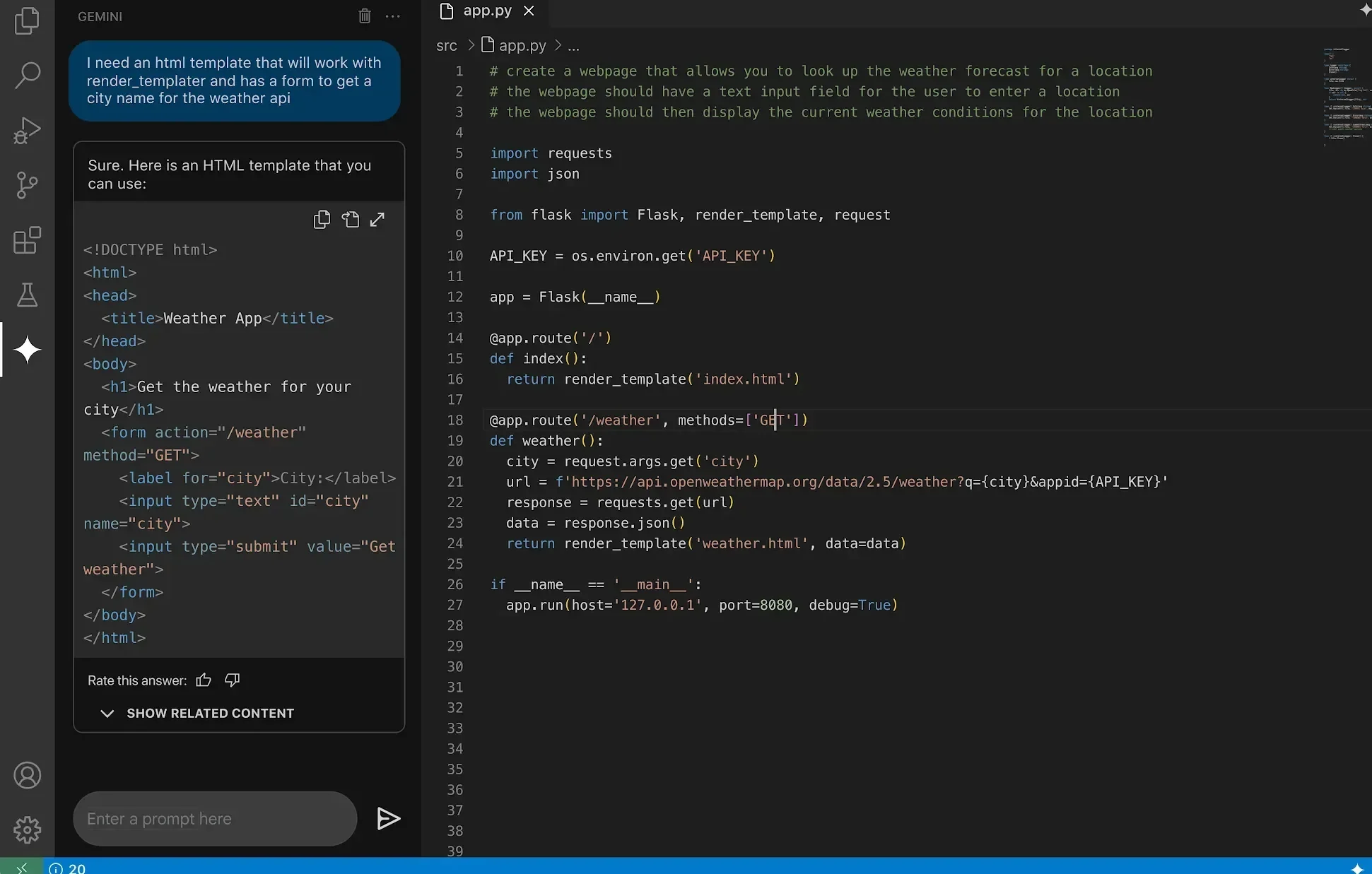Click 'Weather App' title in HTML snippet
Image resolution: width=1372 pixels, height=874 pixels.
[x=212, y=318]
